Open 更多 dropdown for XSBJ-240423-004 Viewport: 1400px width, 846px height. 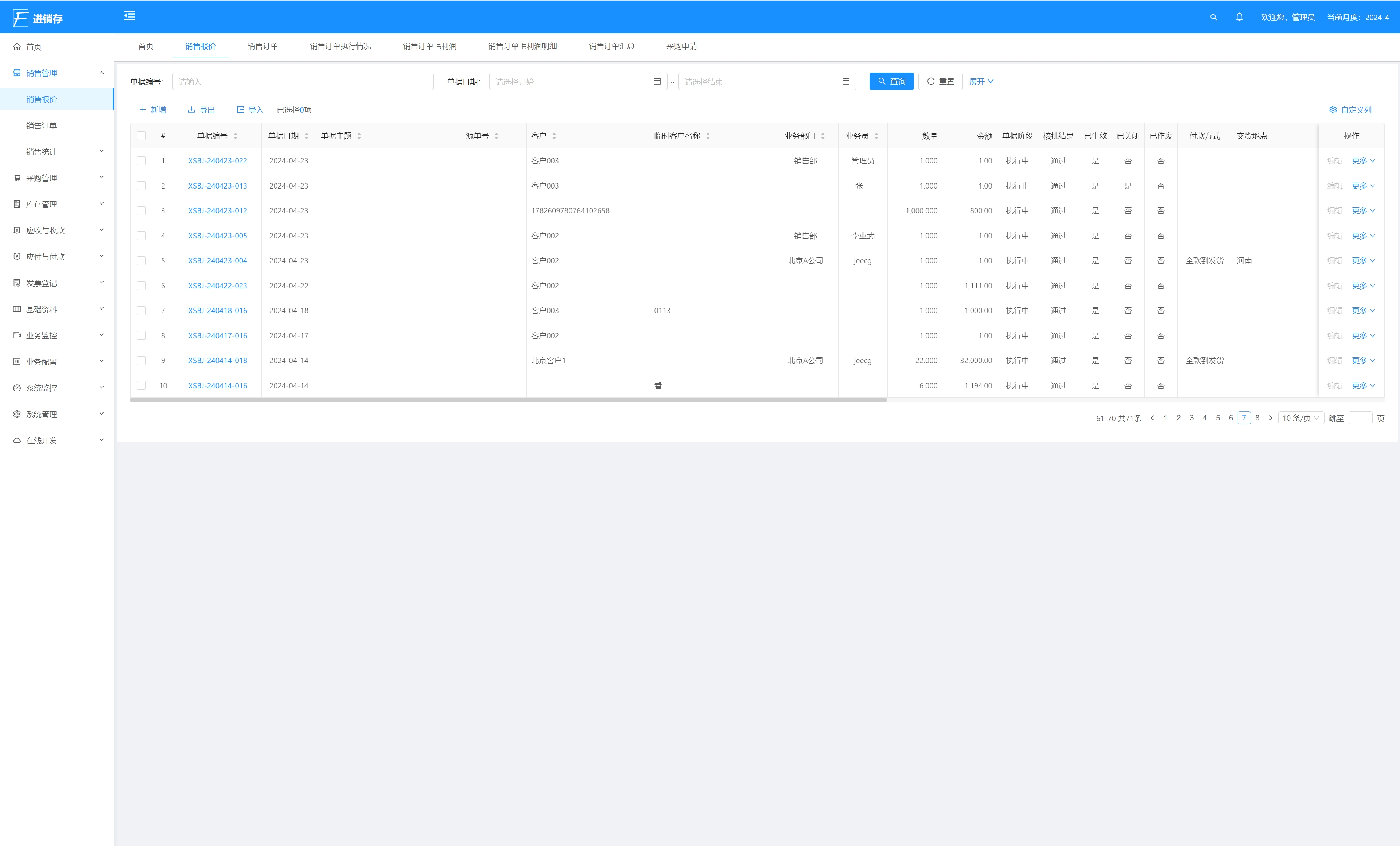(x=1363, y=261)
